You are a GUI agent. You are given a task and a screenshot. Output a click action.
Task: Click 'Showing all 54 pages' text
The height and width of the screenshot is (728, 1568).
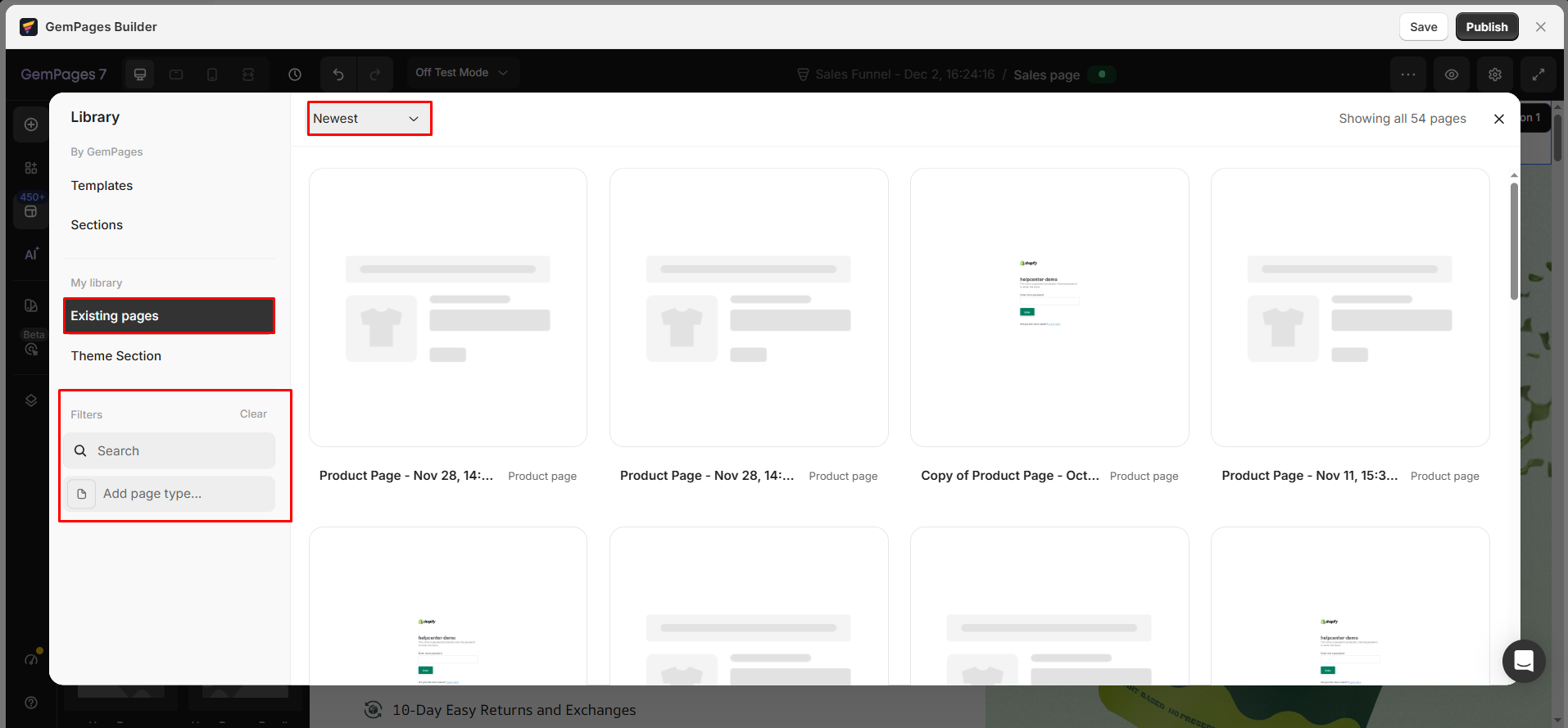pos(1403,119)
